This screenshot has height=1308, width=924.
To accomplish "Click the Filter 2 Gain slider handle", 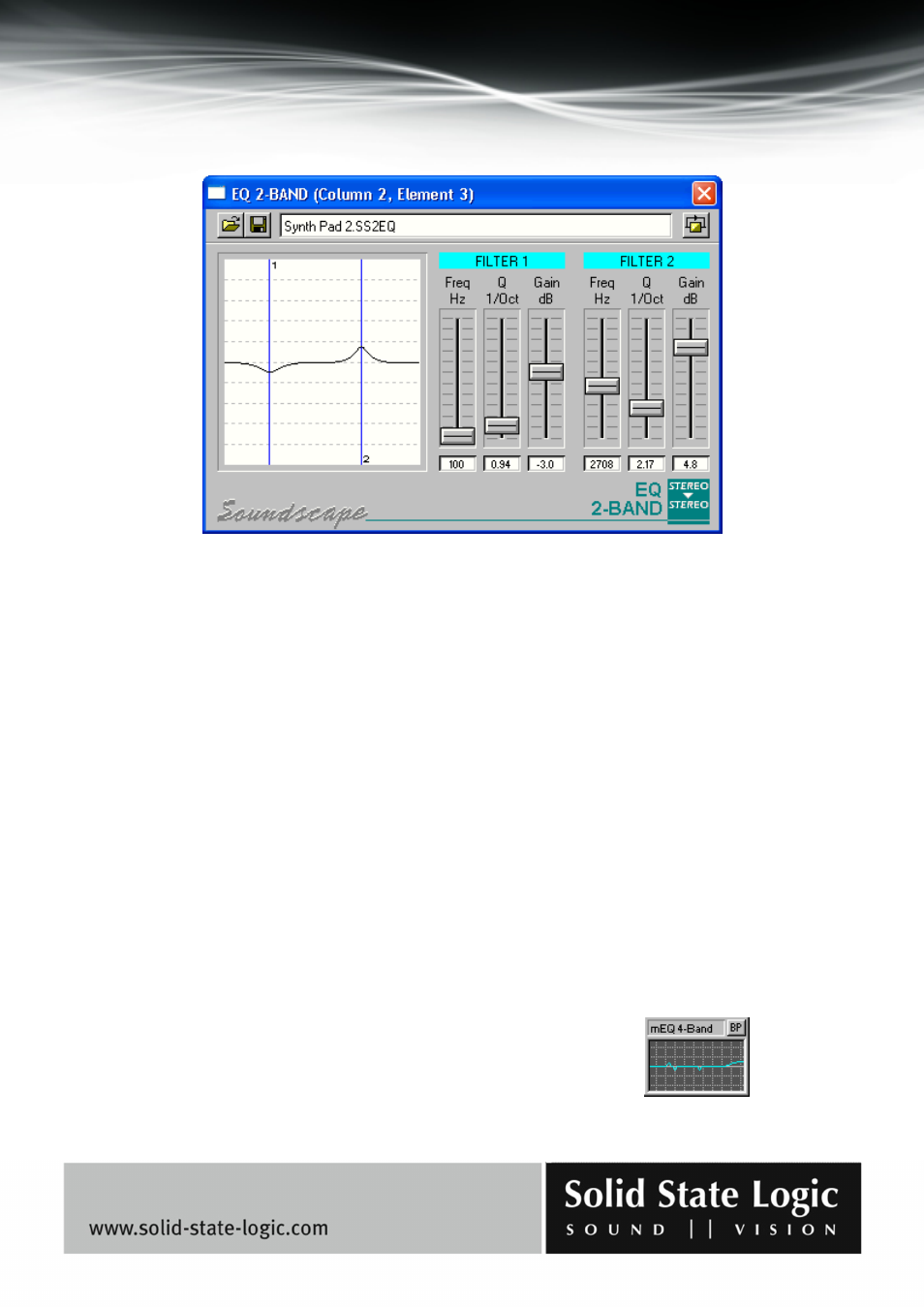I will pos(691,347).
